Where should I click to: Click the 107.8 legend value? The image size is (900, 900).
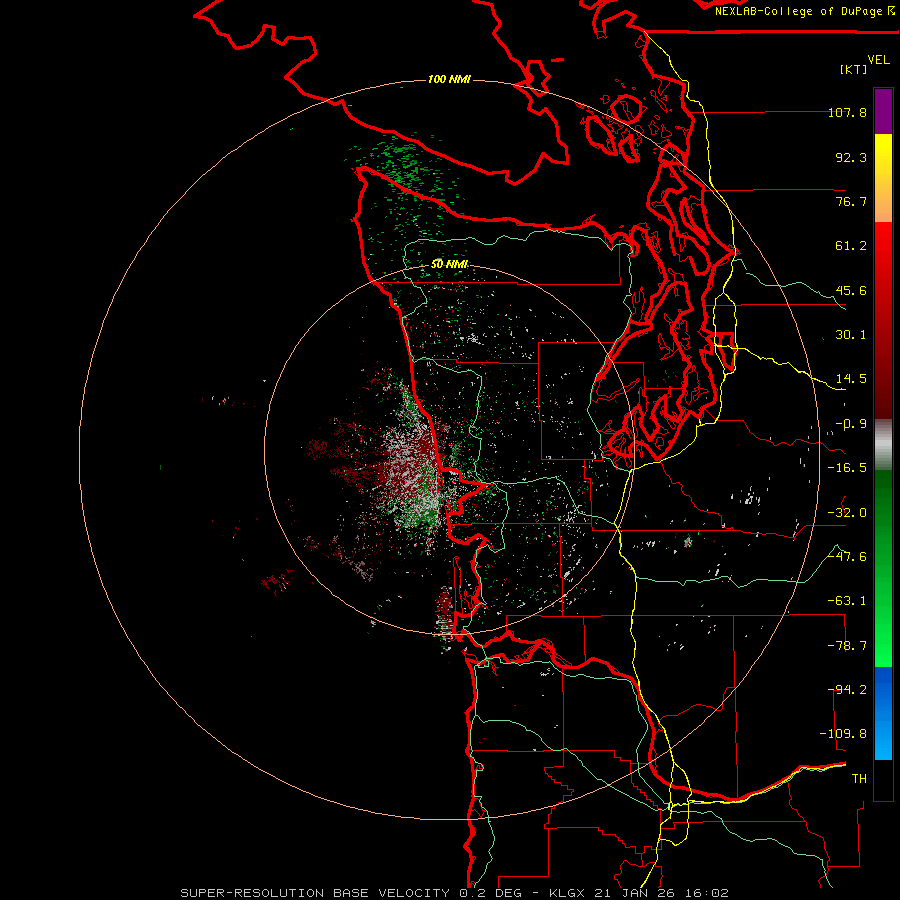click(x=847, y=112)
